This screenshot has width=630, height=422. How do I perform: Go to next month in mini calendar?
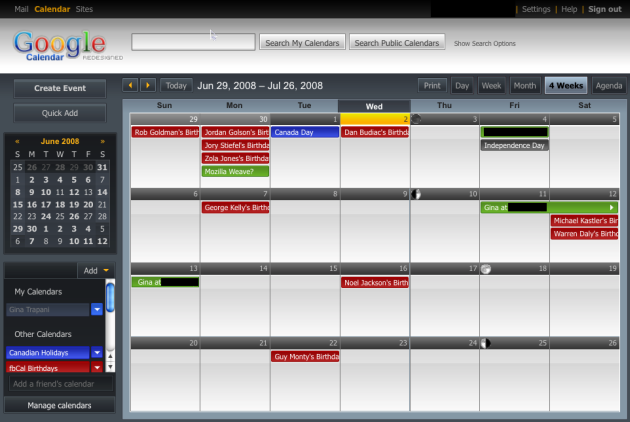click(x=103, y=141)
